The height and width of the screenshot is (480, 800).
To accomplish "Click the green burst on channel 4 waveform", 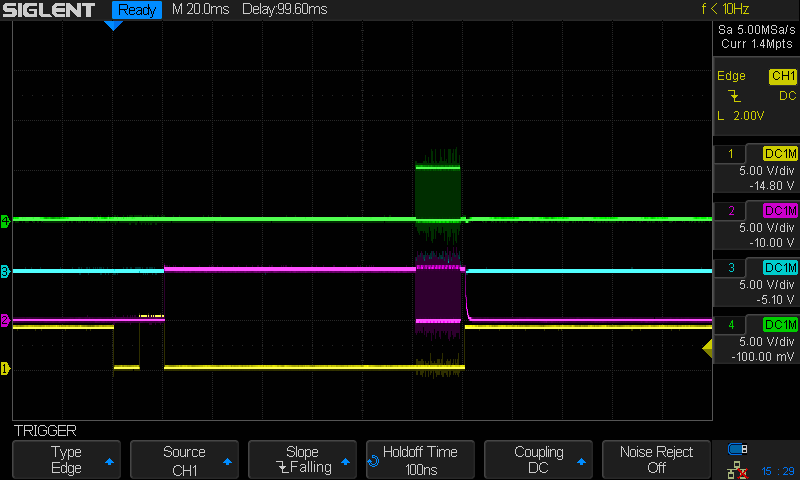I will [x=438, y=196].
